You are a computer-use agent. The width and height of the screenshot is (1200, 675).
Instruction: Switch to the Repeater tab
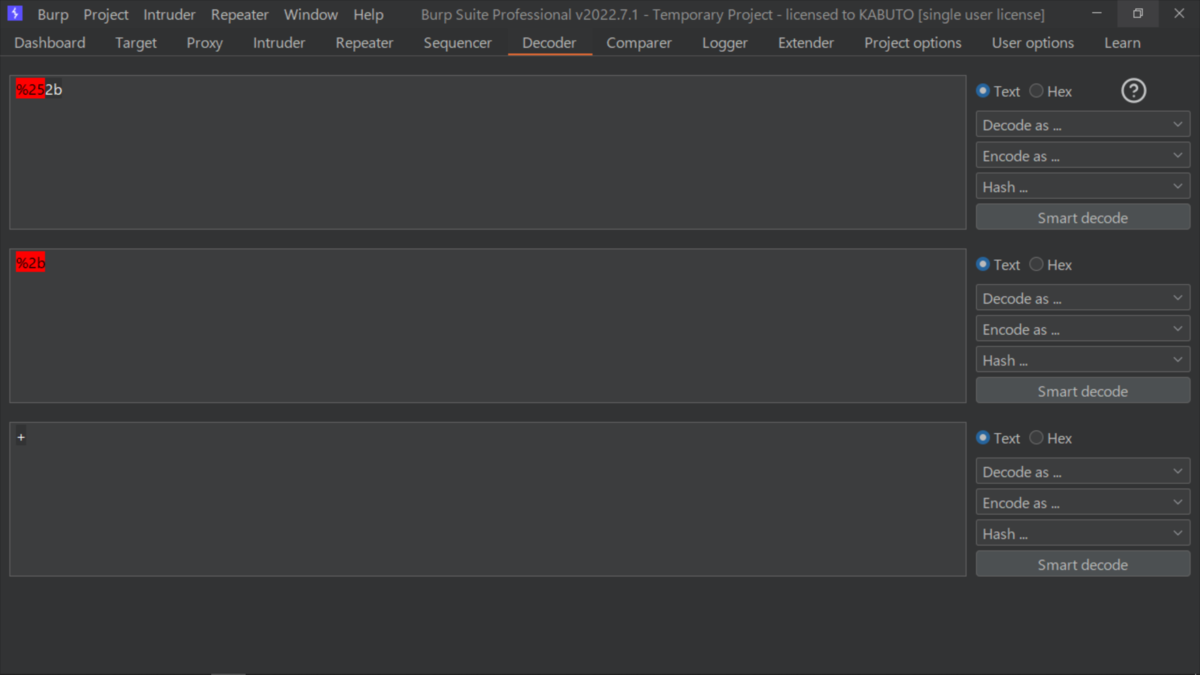(x=365, y=43)
